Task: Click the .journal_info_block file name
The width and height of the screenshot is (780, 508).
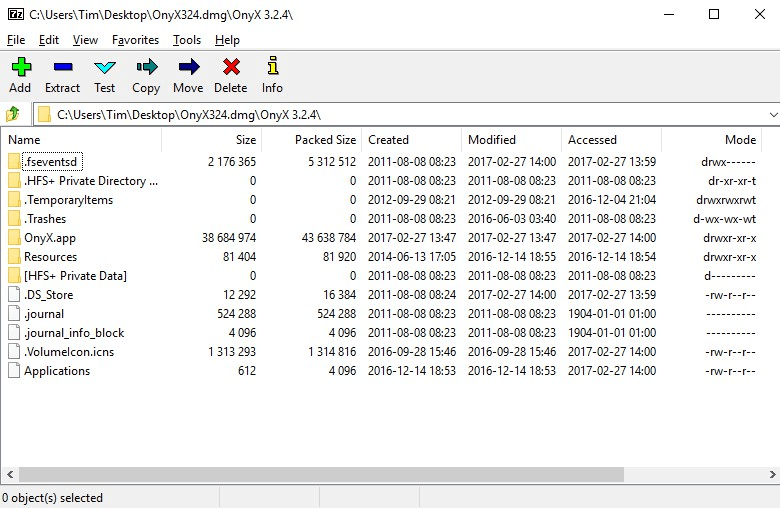Action: (74, 333)
